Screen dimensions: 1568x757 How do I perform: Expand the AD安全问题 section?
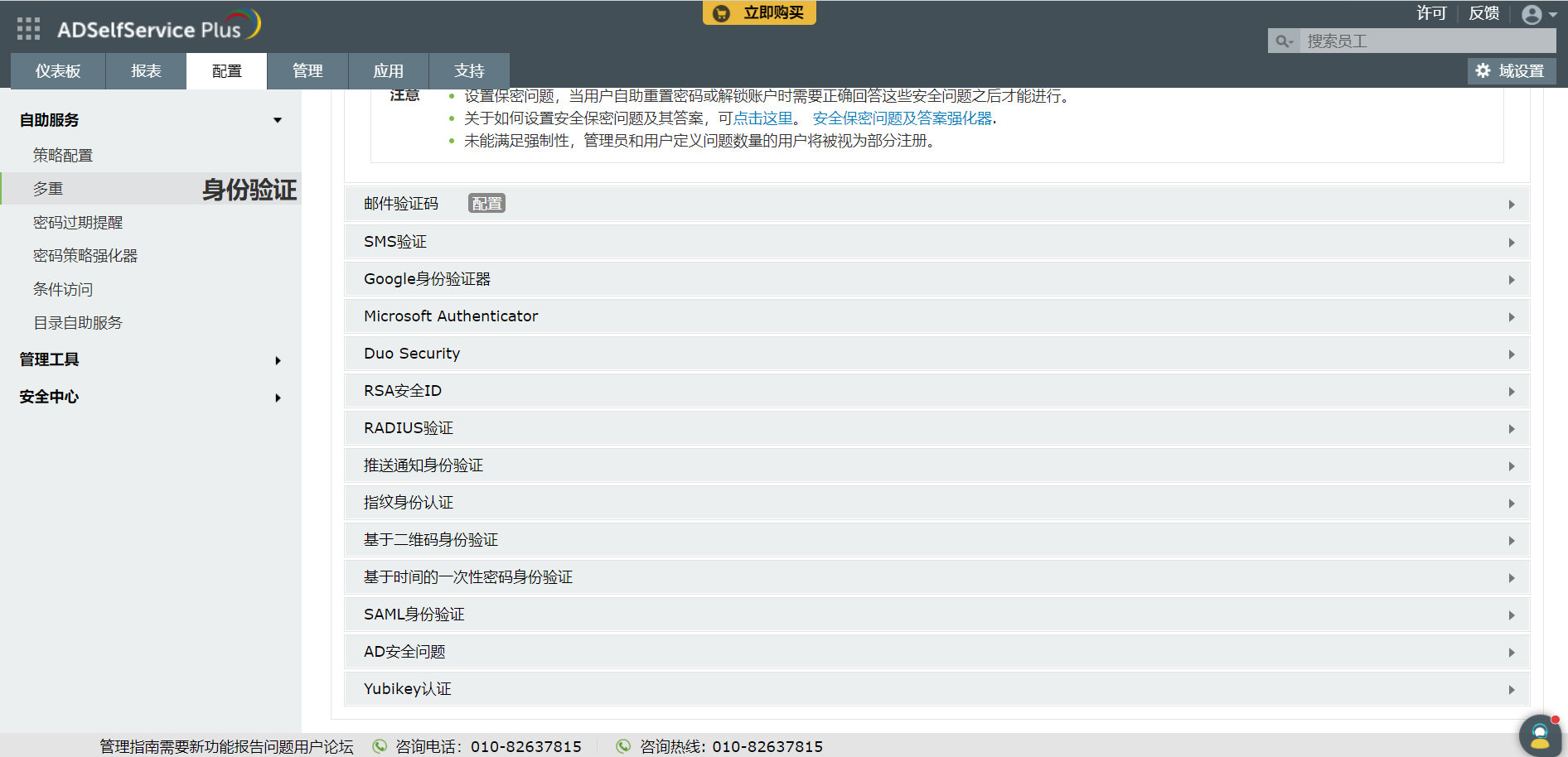tap(936, 652)
